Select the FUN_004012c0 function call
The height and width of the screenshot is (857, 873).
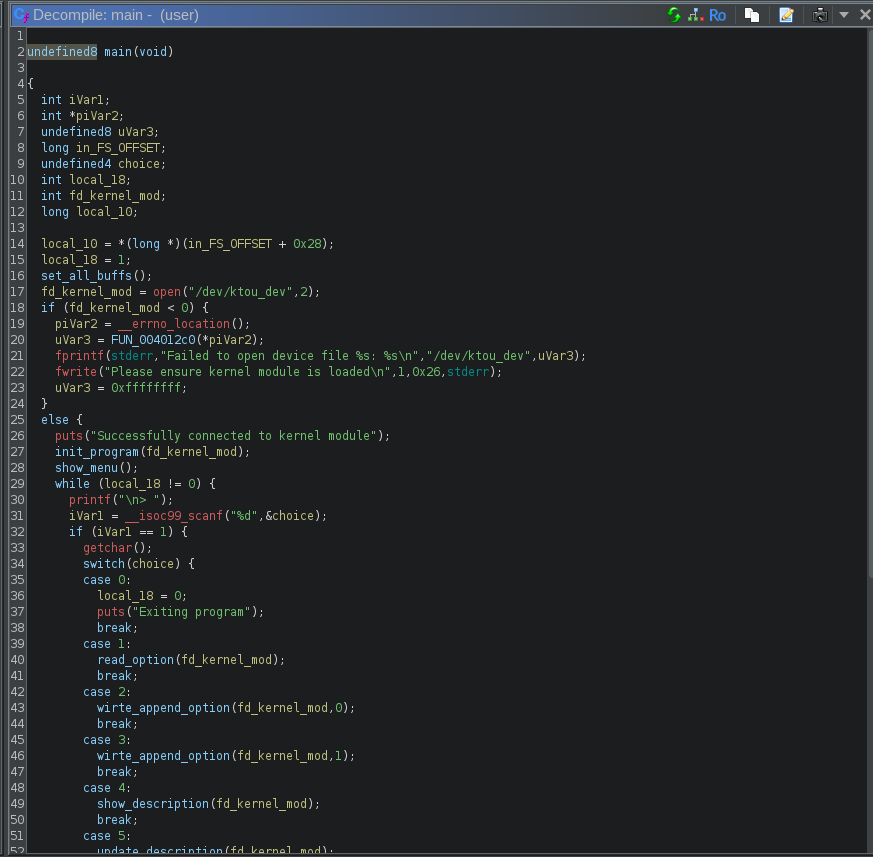click(153, 340)
